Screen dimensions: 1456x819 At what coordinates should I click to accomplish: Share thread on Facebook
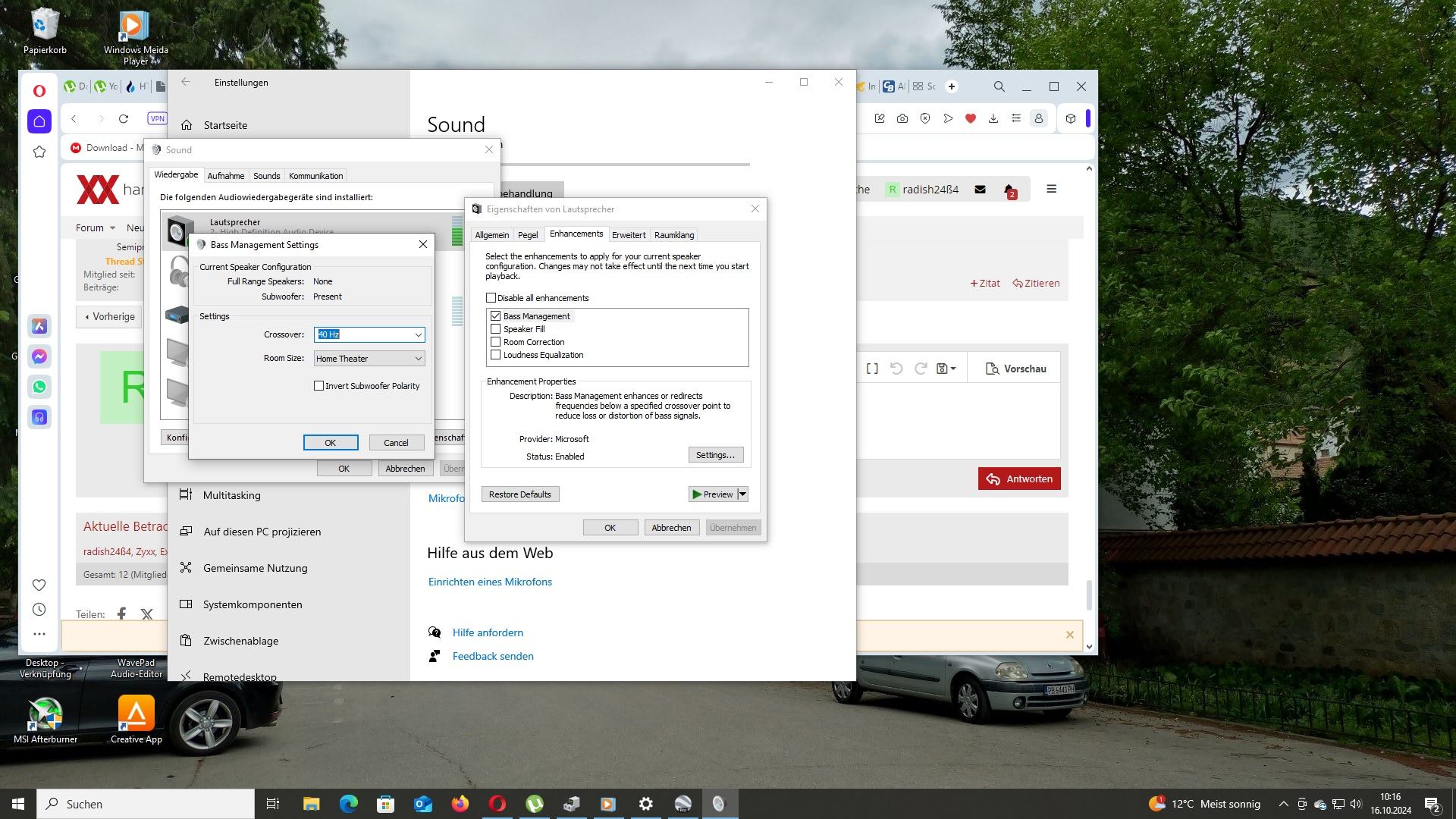click(x=121, y=613)
